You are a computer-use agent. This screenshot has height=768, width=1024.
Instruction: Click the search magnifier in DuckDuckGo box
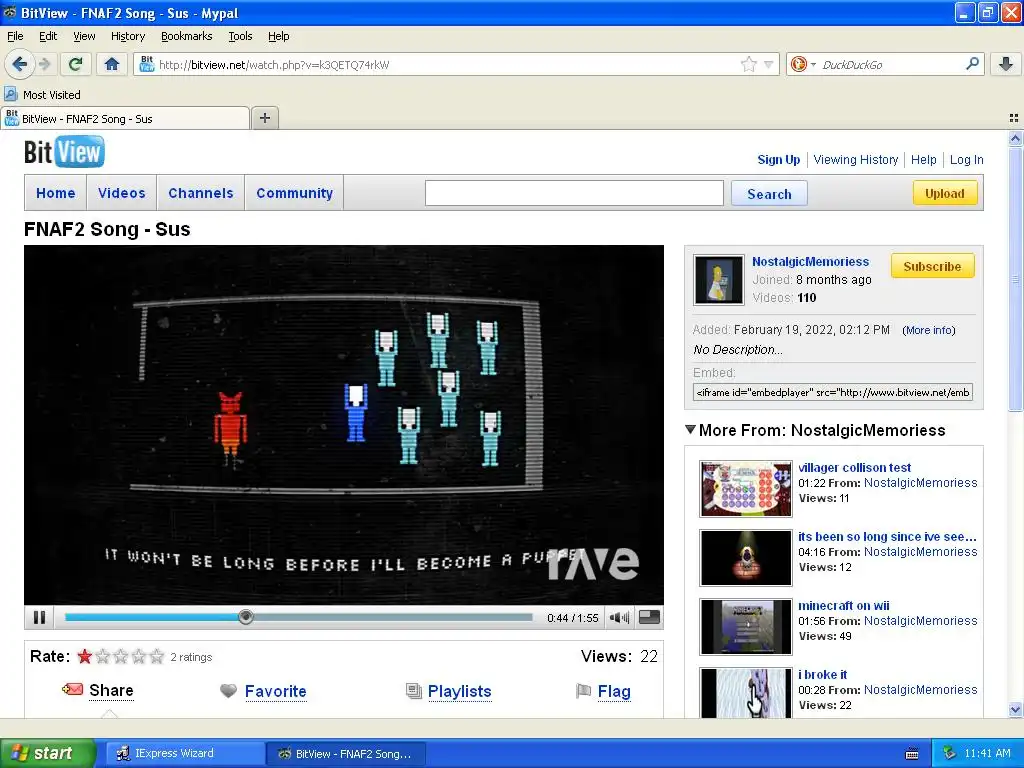[x=972, y=64]
